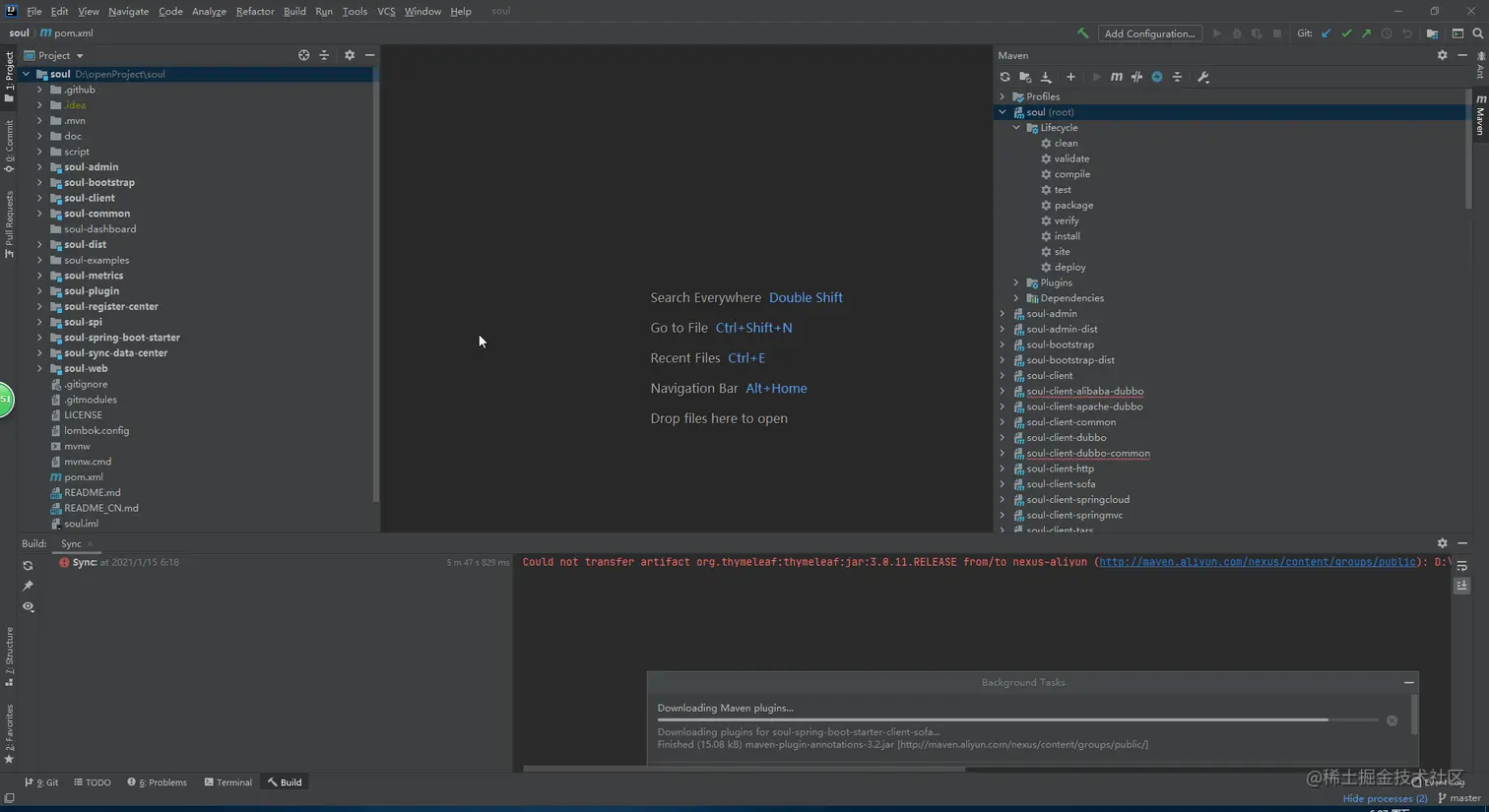
Task: Collapse the soul root project node
Action: click(26, 74)
